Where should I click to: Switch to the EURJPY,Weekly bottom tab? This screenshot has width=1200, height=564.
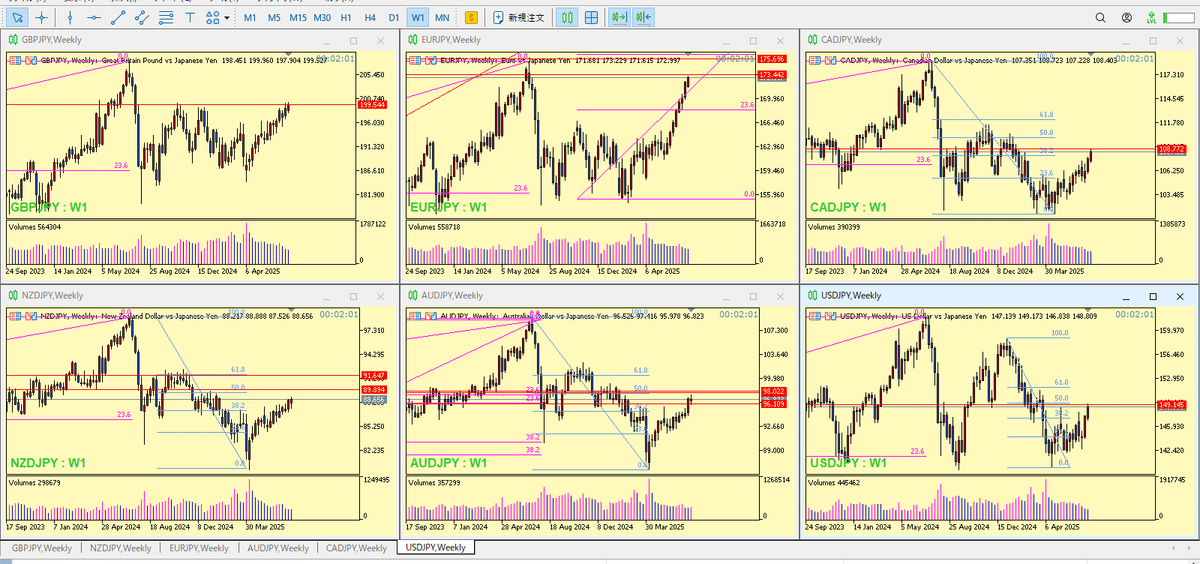[x=199, y=548]
